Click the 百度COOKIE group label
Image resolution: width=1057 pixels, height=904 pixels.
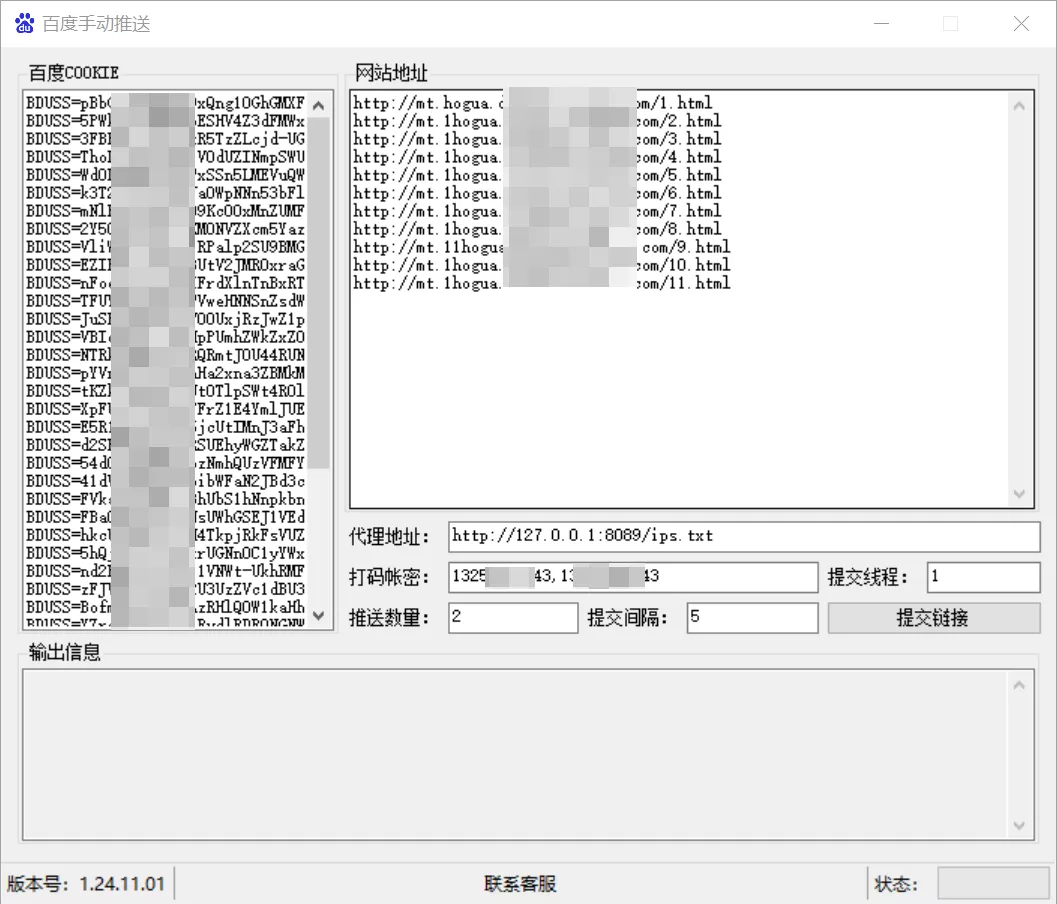click(x=73, y=73)
